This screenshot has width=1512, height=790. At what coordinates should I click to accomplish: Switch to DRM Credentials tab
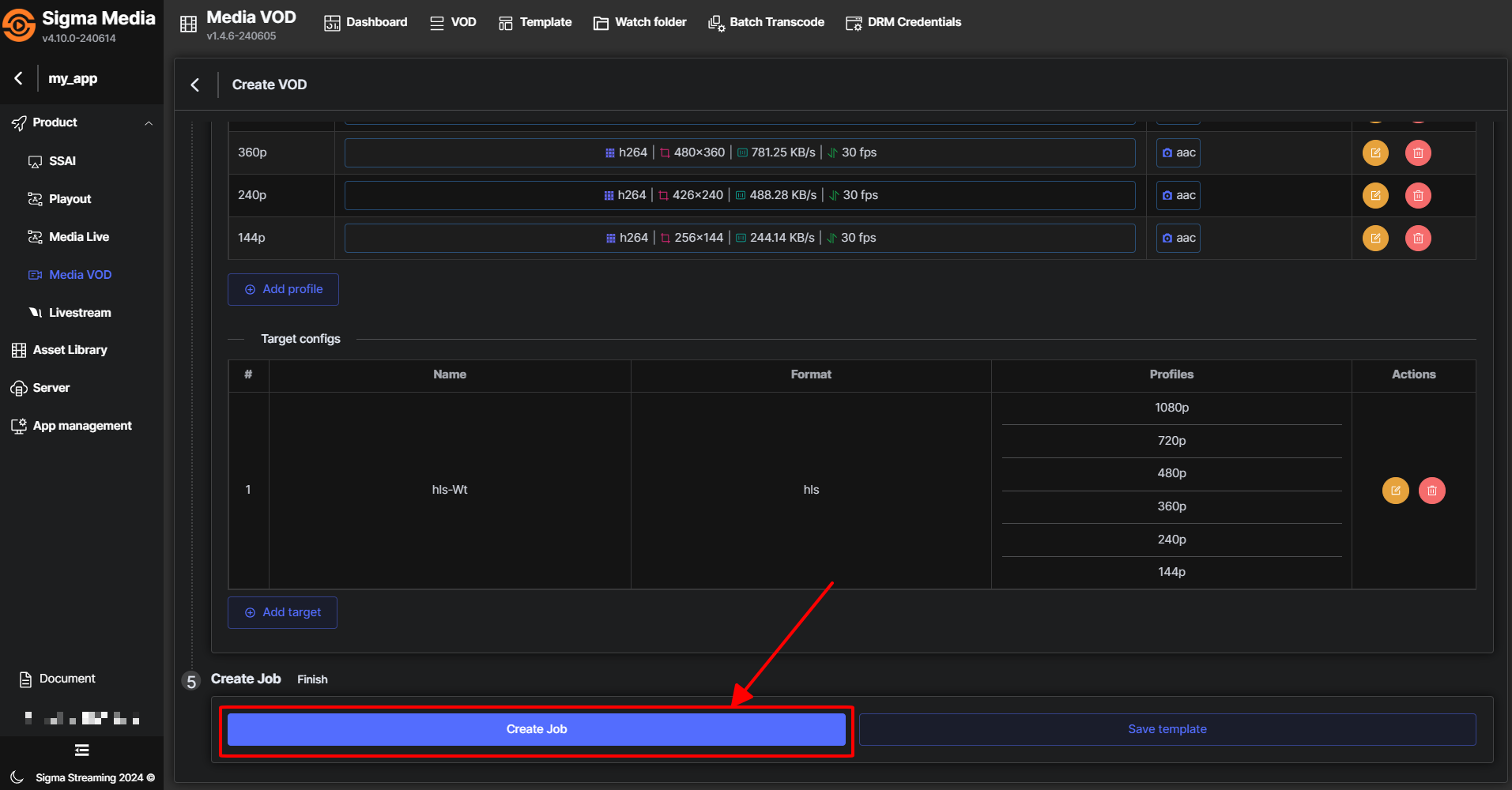click(903, 22)
